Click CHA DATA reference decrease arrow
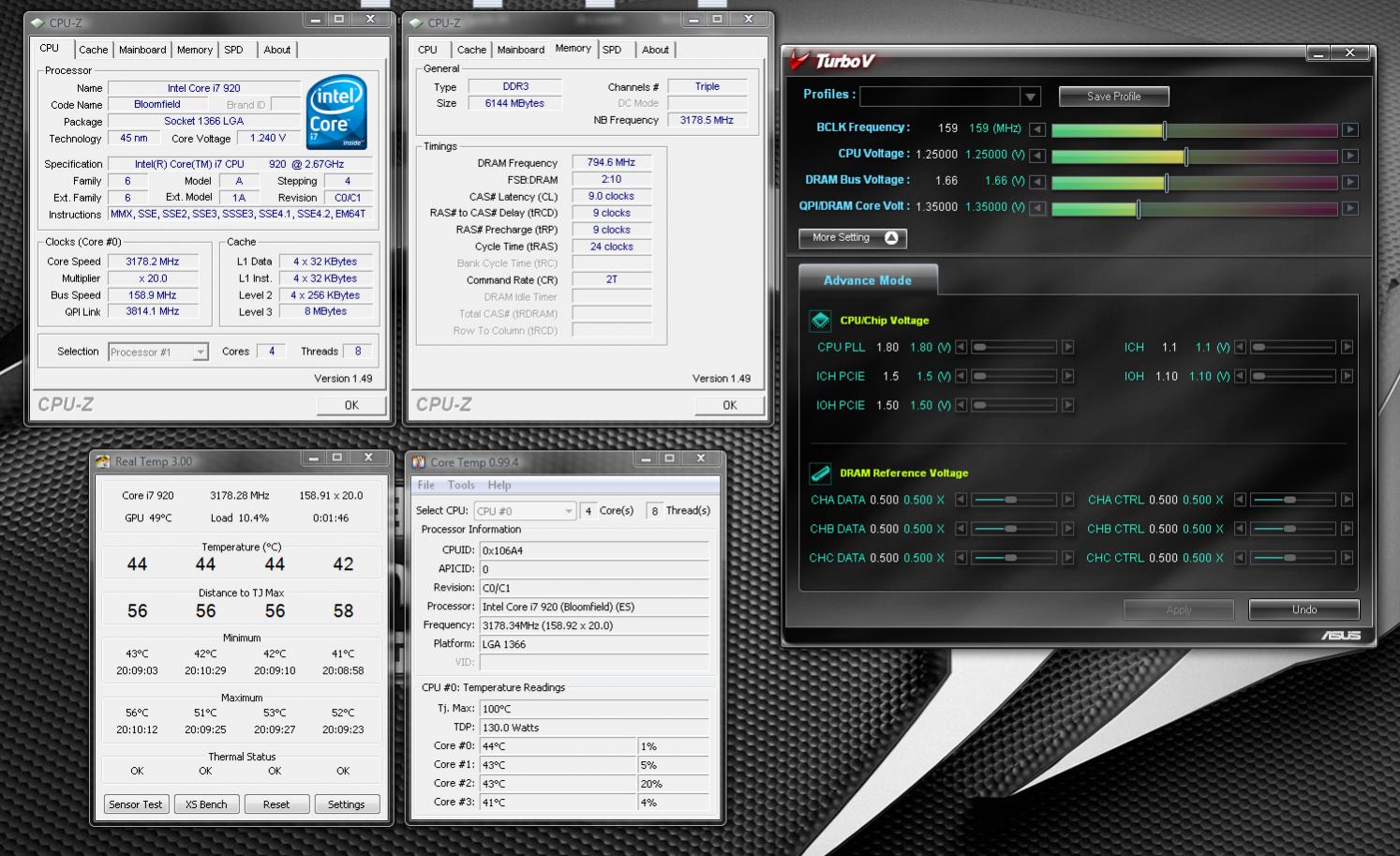The width and height of the screenshot is (1400, 856). 961,500
